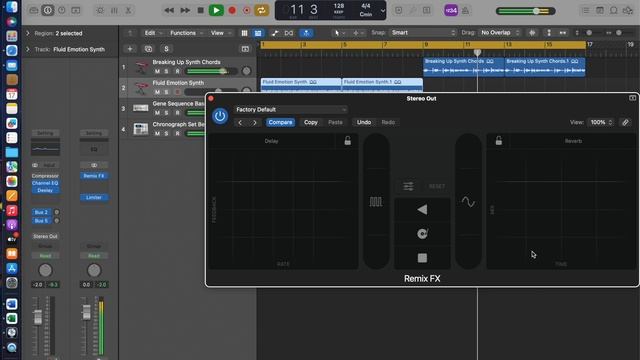Click the plugin link chain icon

625,122
